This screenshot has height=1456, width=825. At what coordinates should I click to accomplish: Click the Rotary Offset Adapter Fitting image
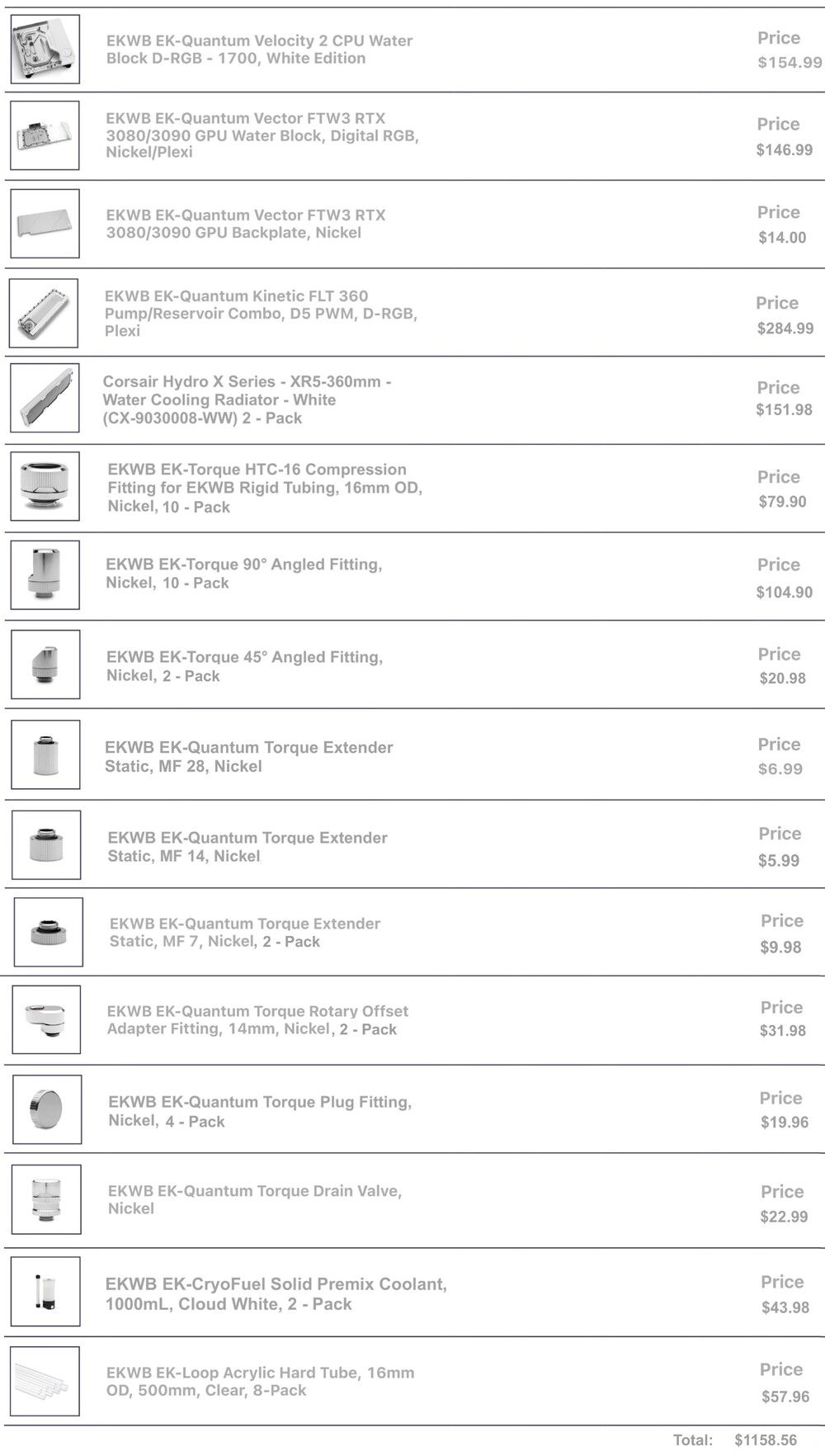pyautogui.click(x=46, y=1019)
